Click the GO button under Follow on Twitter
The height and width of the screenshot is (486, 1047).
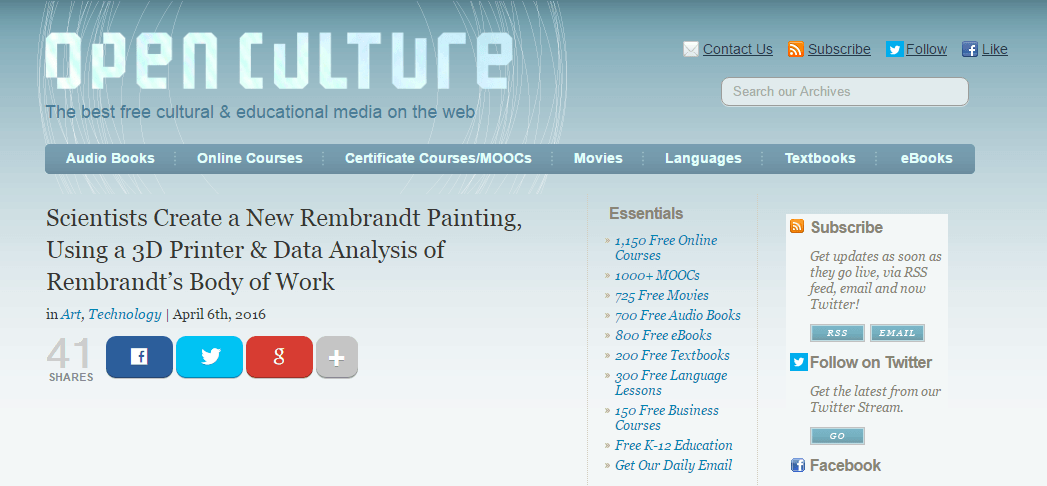pos(837,436)
